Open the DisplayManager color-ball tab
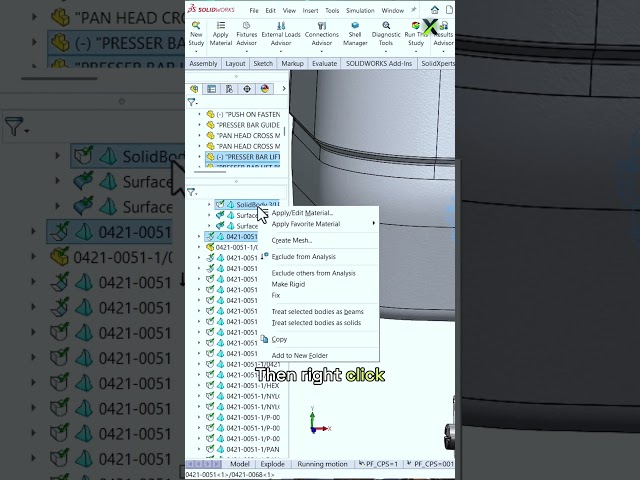This screenshot has height=480, width=640. pyautogui.click(x=264, y=89)
